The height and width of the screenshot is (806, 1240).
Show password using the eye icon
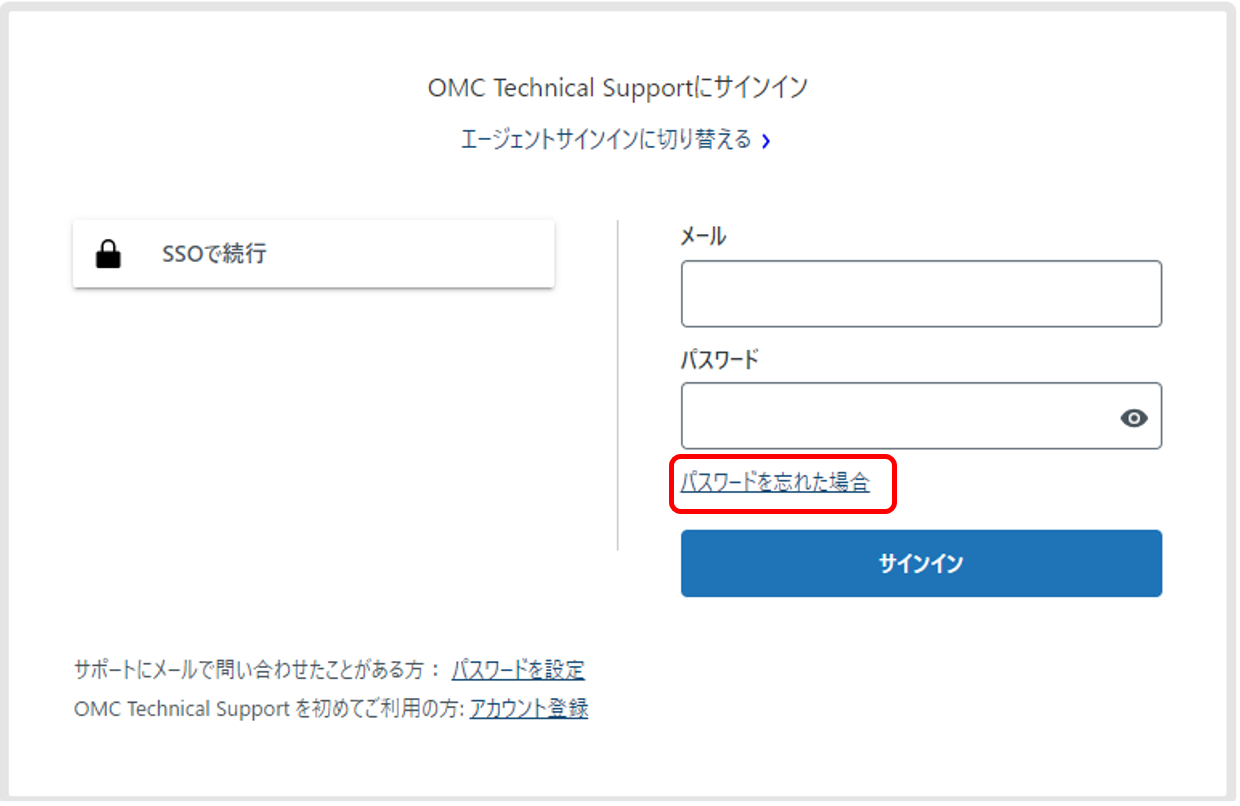pos(1133,418)
